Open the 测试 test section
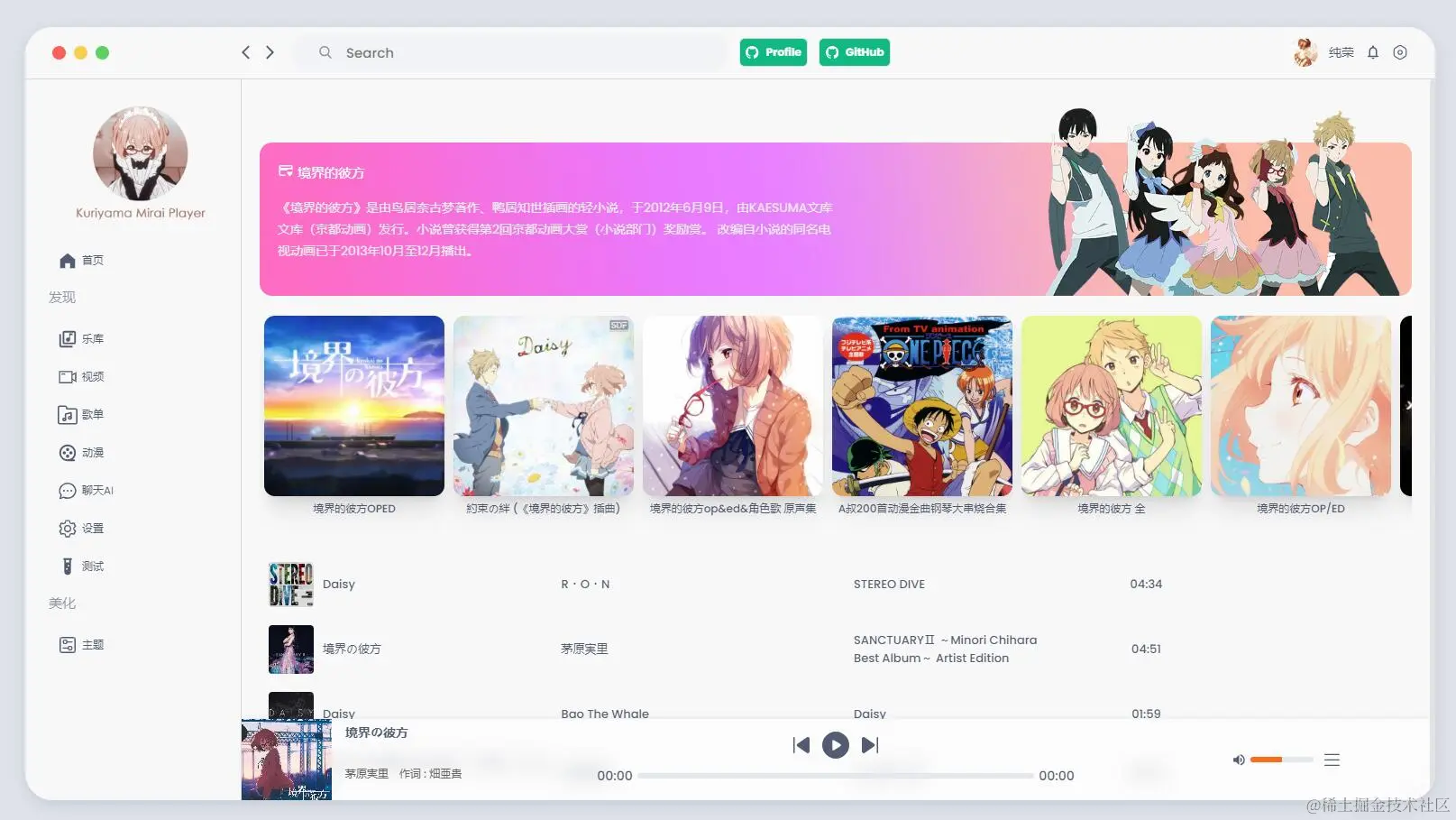Screen dimensions: 1456x820 point(91,566)
